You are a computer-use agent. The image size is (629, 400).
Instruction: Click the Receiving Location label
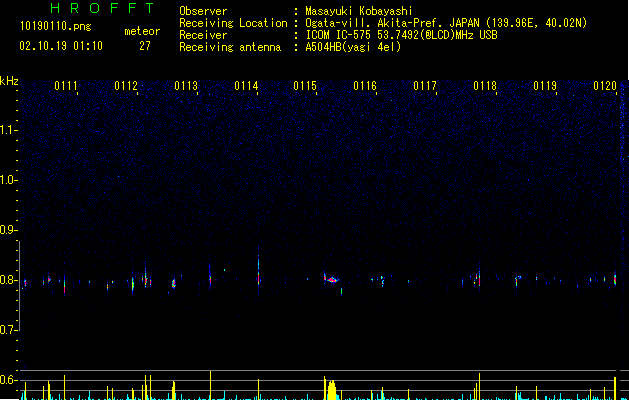[x=233, y=23]
